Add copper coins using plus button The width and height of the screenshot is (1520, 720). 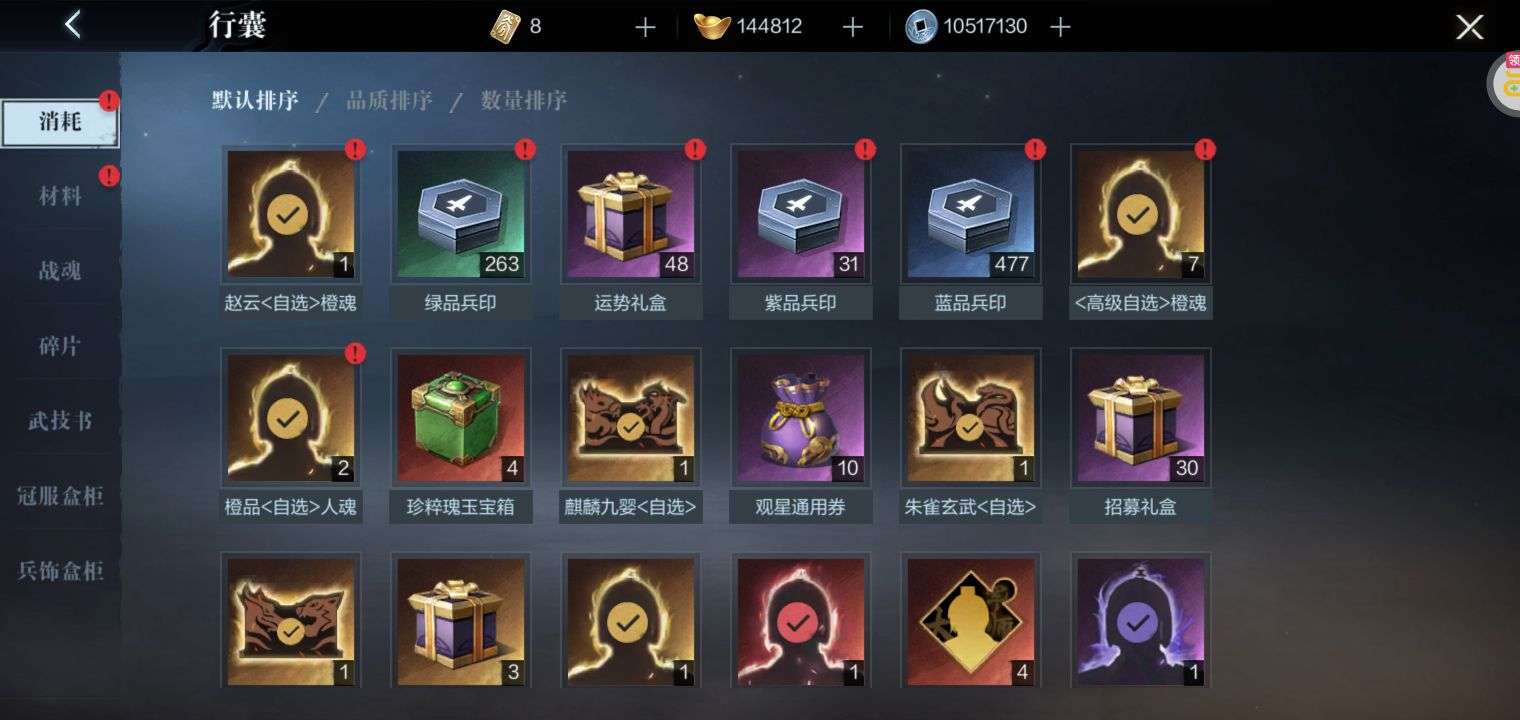pyautogui.click(x=1060, y=27)
